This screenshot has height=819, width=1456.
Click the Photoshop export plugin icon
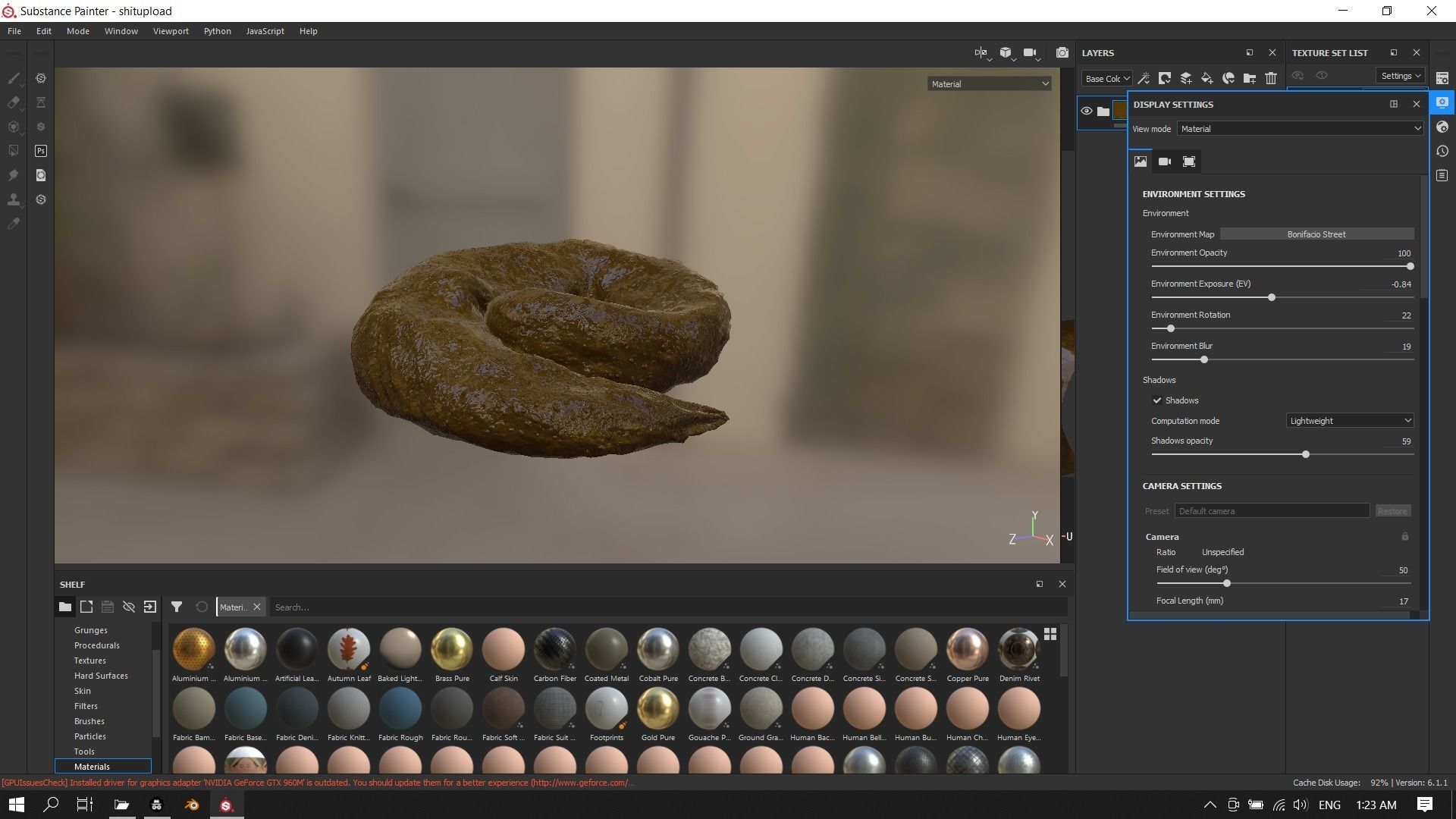(x=41, y=151)
